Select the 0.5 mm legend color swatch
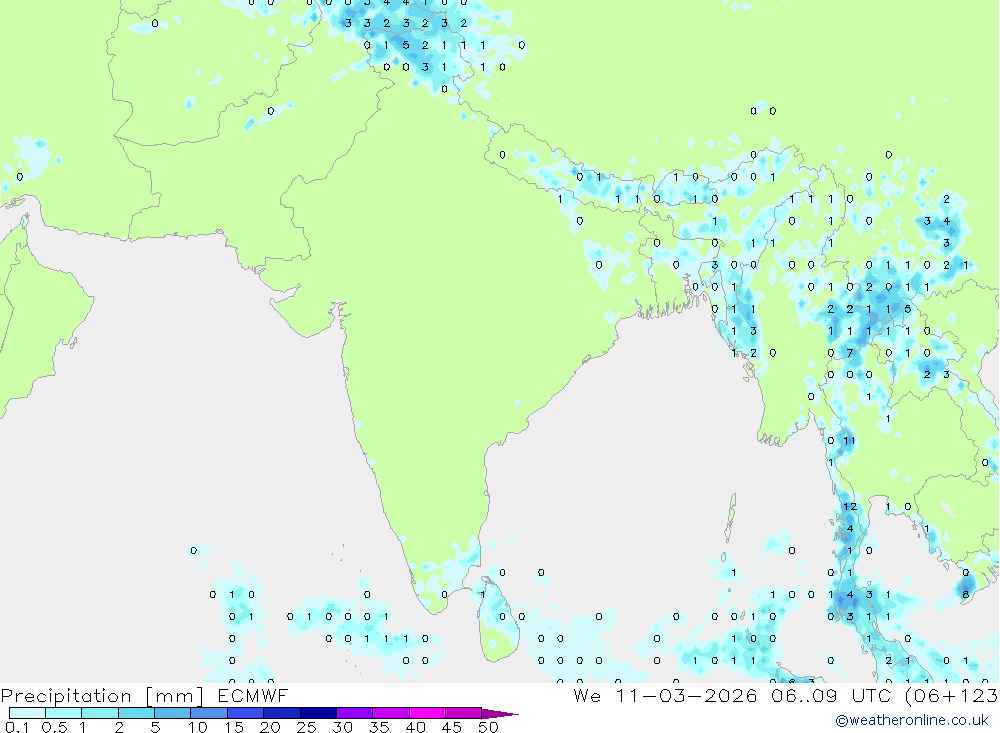Viewport: 1000px width, 733px height. tap(63, 713)
